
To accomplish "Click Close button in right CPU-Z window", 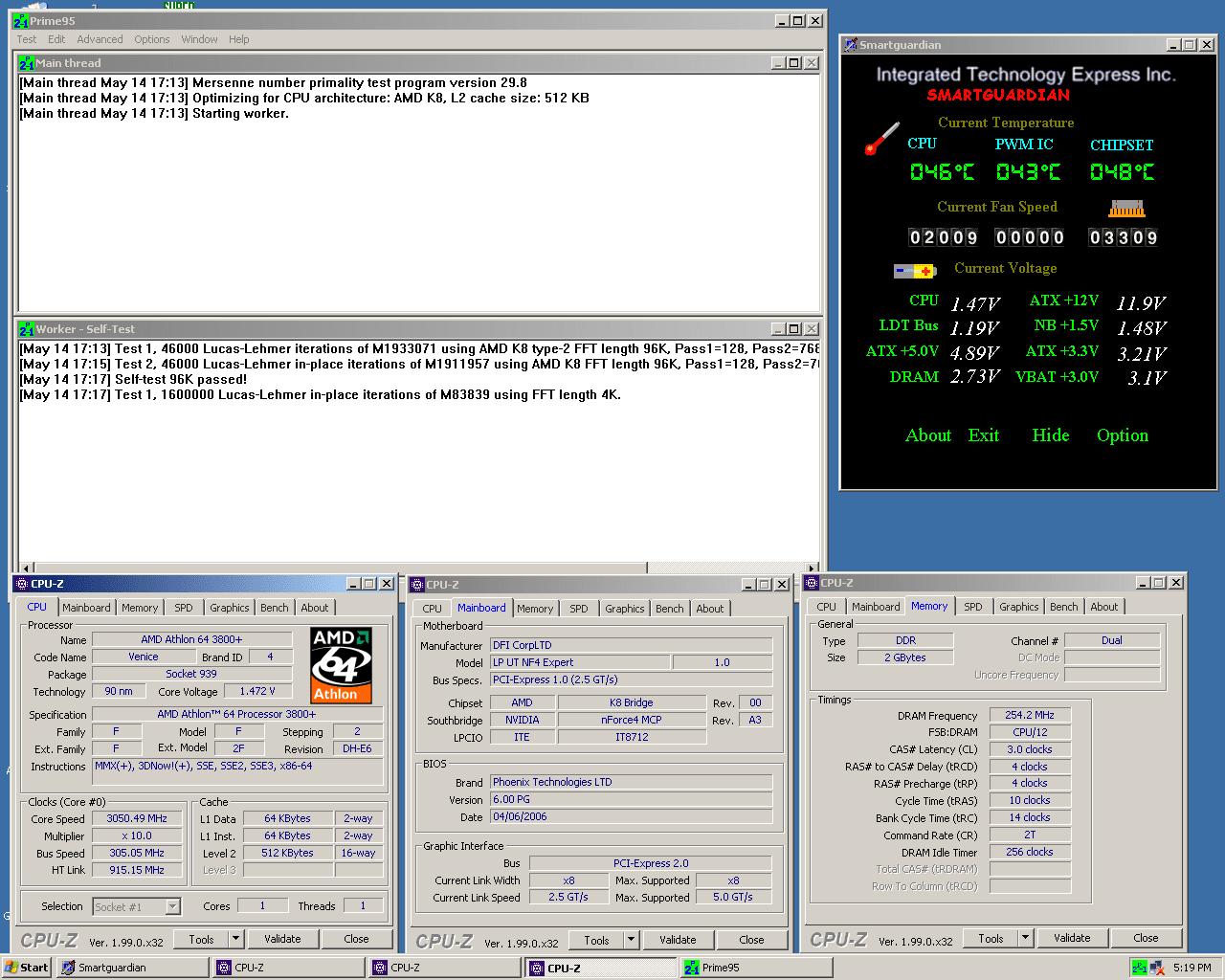I will tap(1146, 938).
